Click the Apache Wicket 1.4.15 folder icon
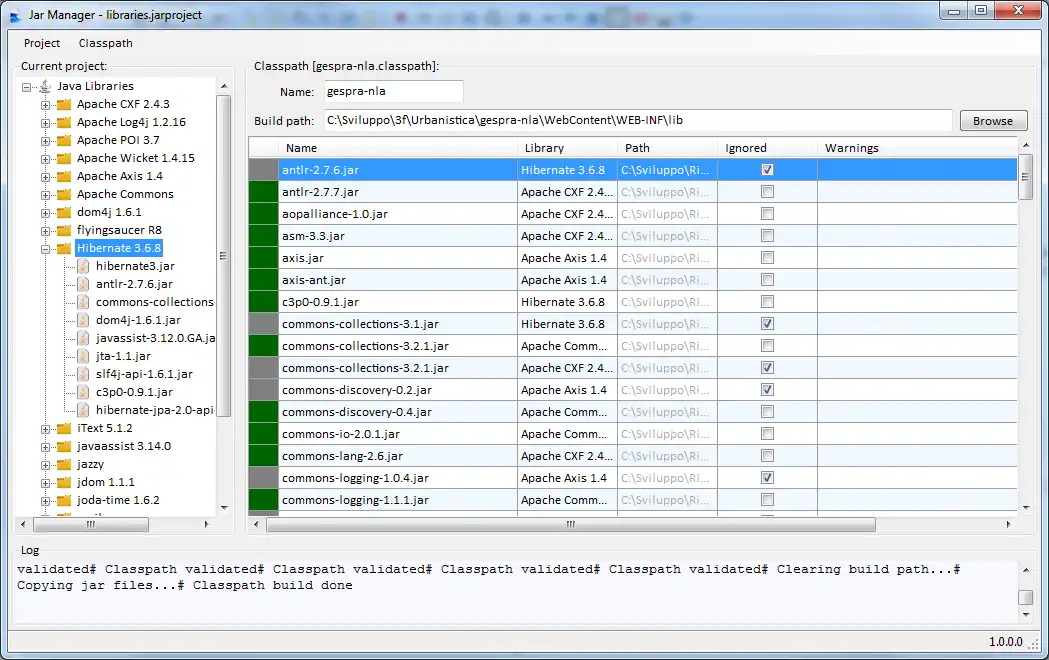1049x660 pixels. [x=64, y=158]
